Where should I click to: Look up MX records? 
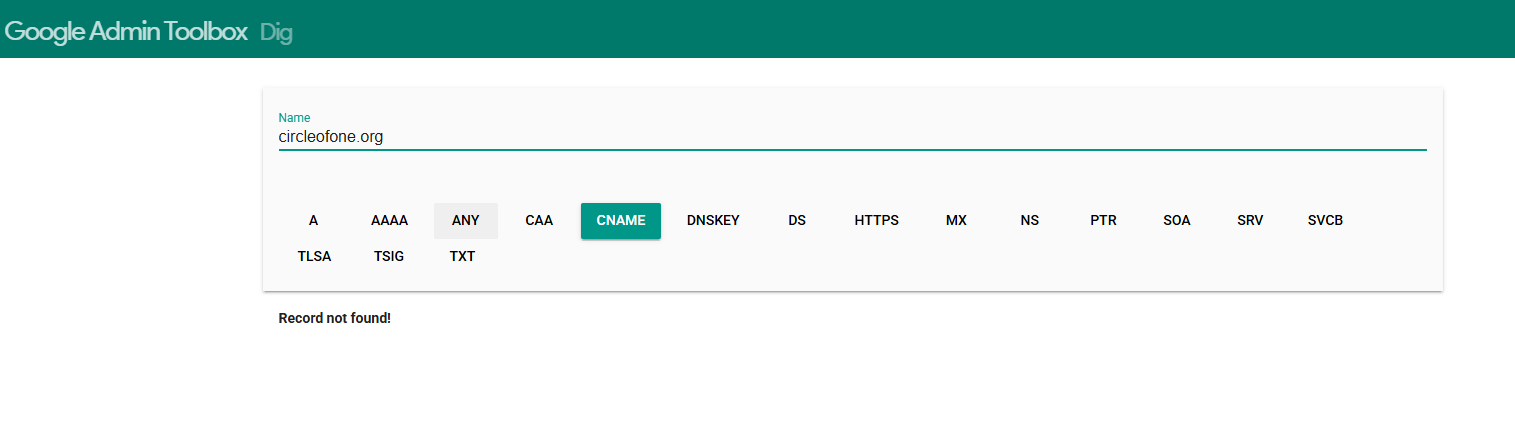tap(956, 221)
